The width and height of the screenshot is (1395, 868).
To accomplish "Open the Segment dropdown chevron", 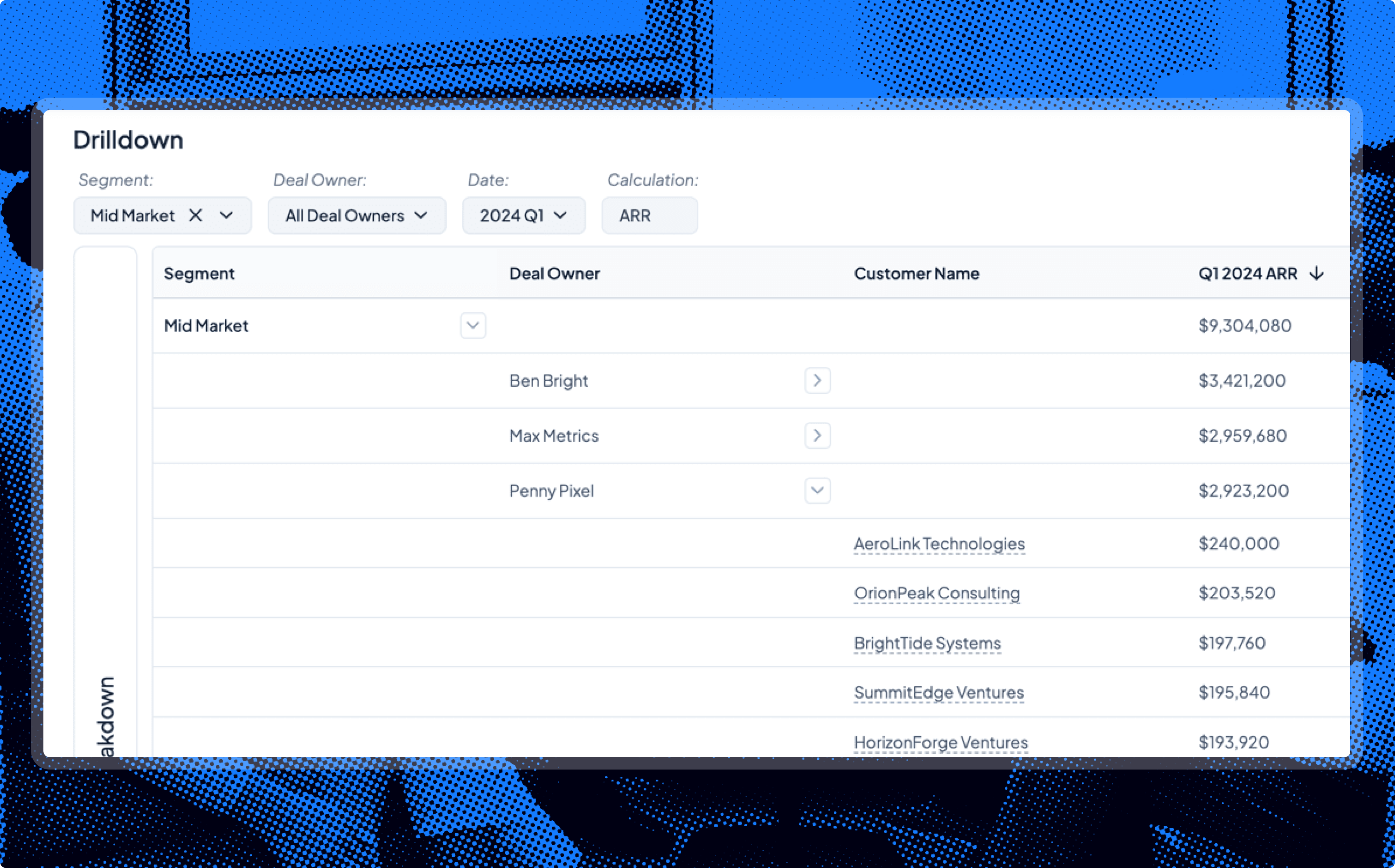I will click(x=226, y=215).
